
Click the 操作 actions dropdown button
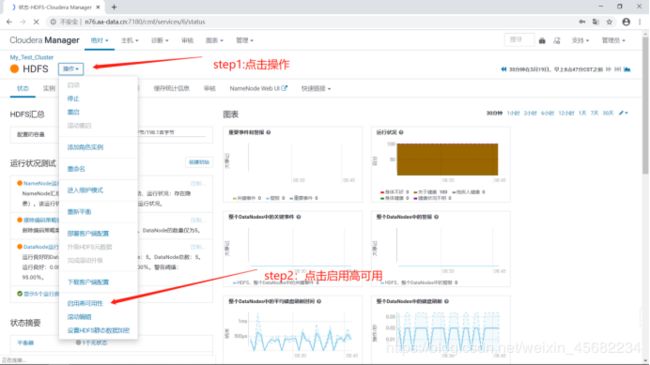coord(71,69)
